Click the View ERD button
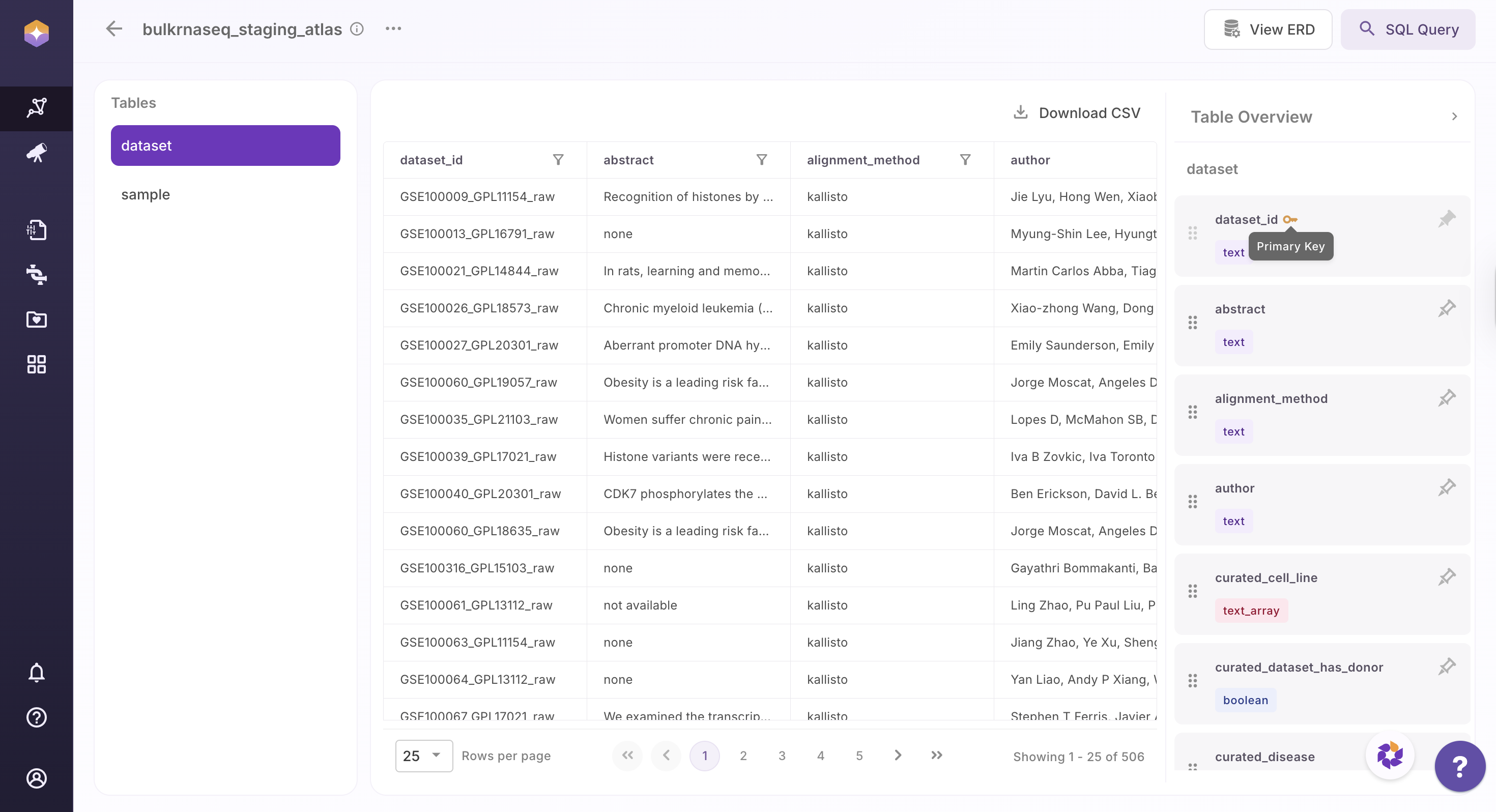The image size is (1496, 812). [x=1268, y=30]
